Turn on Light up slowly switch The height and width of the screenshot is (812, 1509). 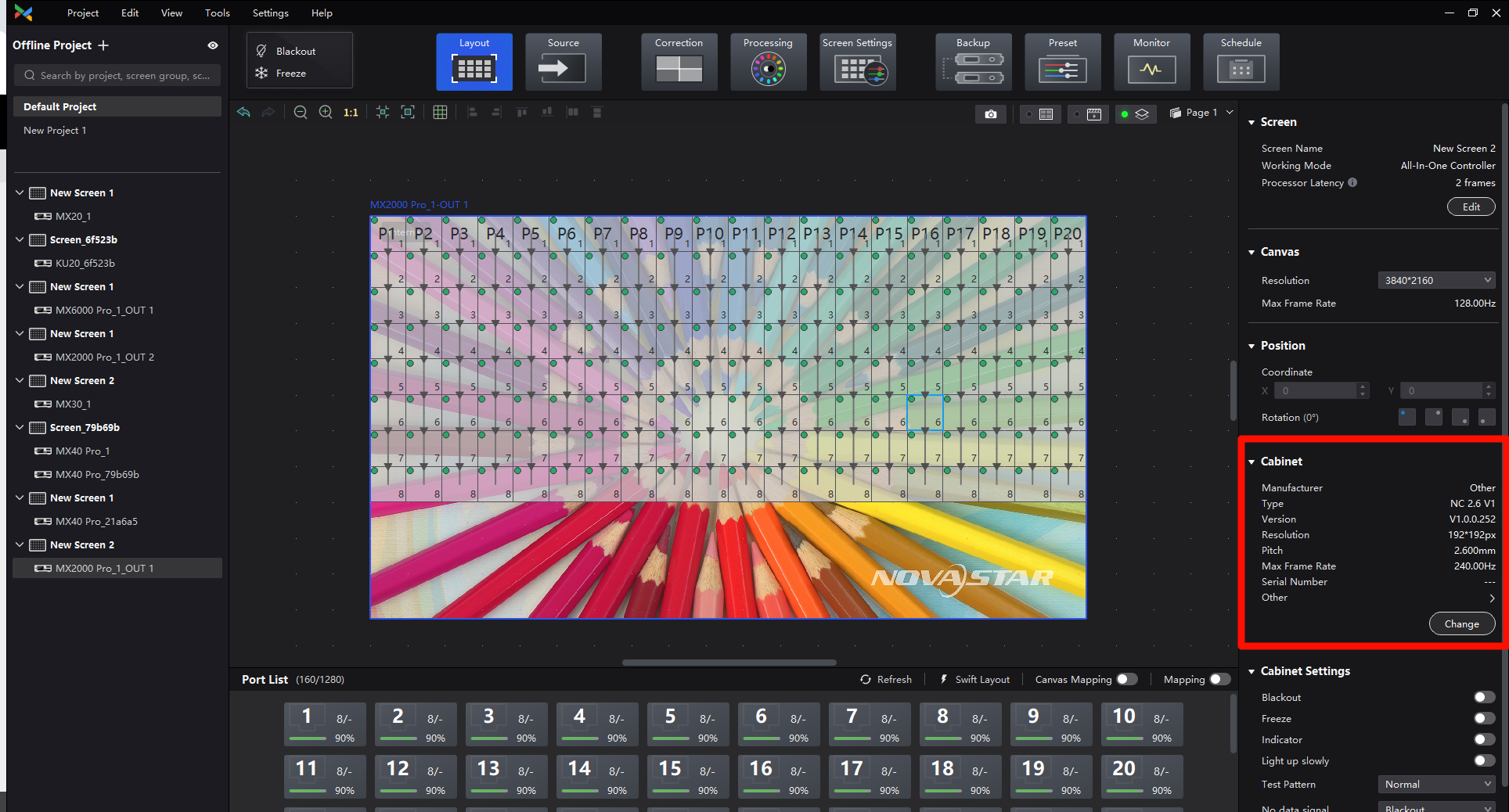(1484, 760)
